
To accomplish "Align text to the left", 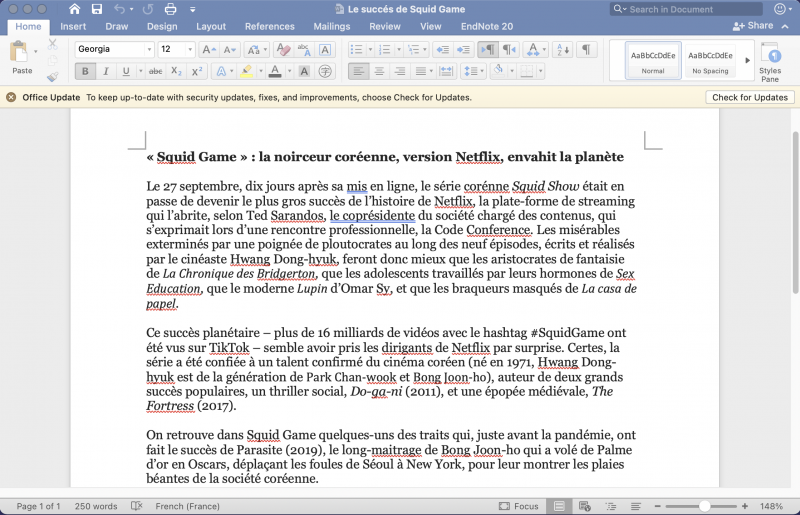I will [359, 71].
